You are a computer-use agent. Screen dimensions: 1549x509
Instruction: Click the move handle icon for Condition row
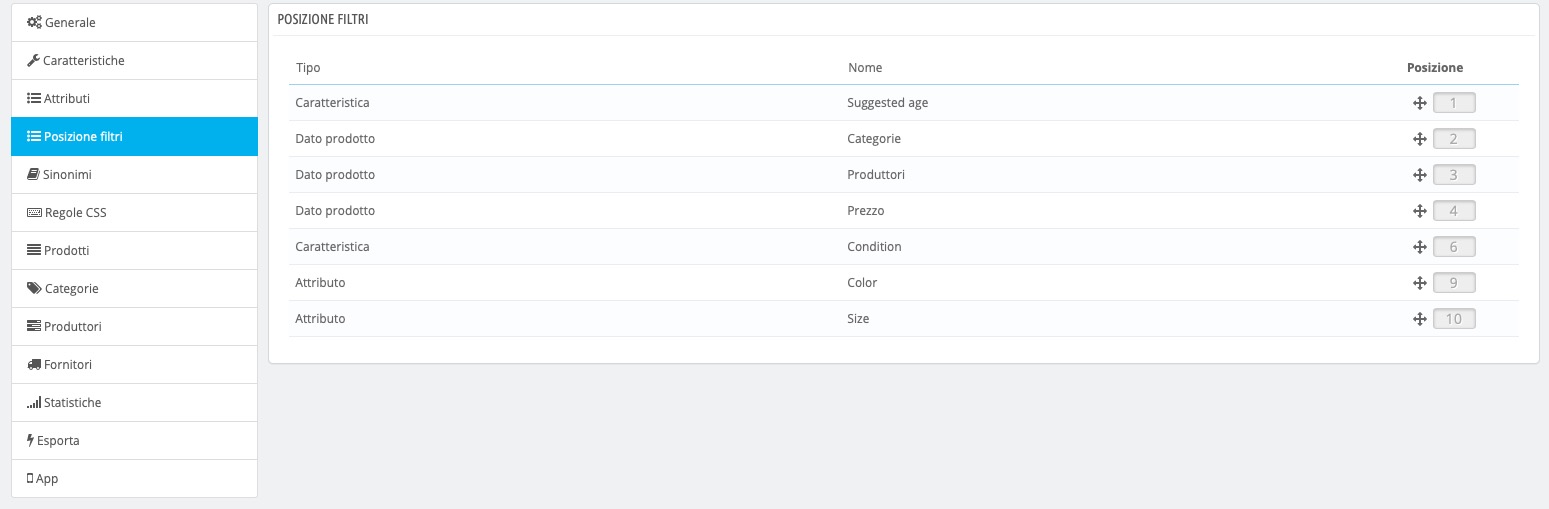click(1419, 247)
